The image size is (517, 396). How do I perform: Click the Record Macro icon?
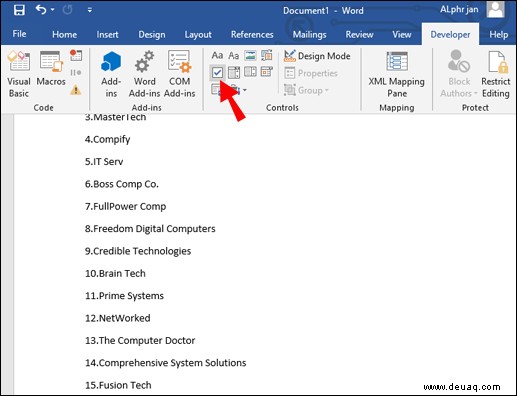76,55
